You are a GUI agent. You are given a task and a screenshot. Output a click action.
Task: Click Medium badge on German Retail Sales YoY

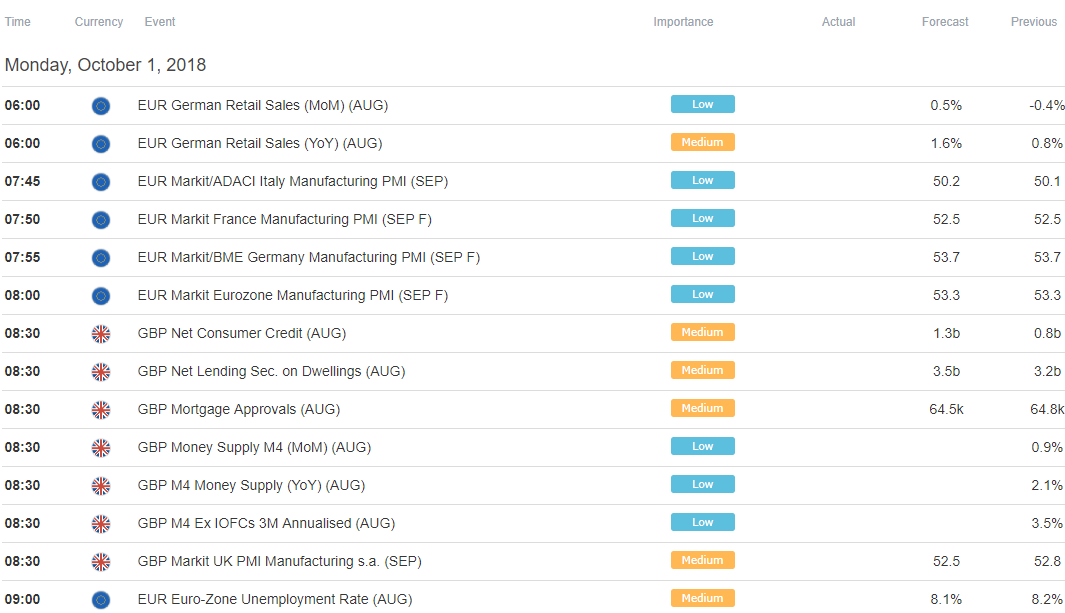tap(702, 143)
